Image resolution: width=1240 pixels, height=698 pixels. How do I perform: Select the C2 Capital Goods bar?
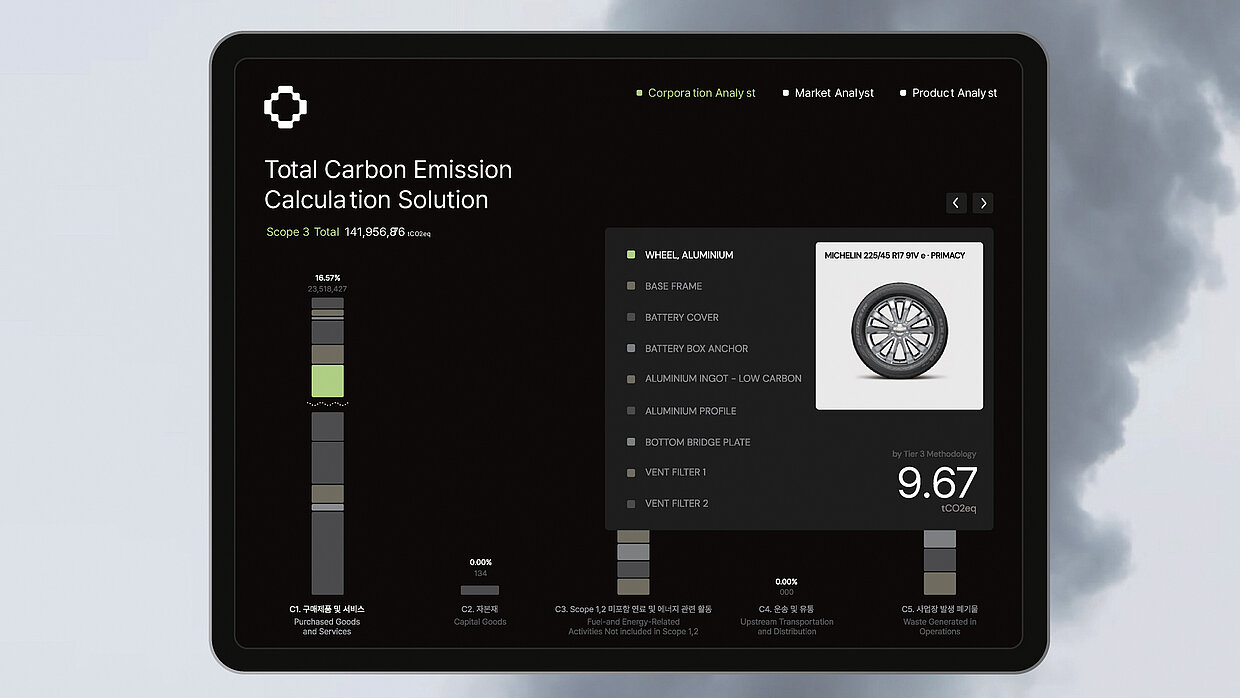pyautogui.click(x=480, y=590)
